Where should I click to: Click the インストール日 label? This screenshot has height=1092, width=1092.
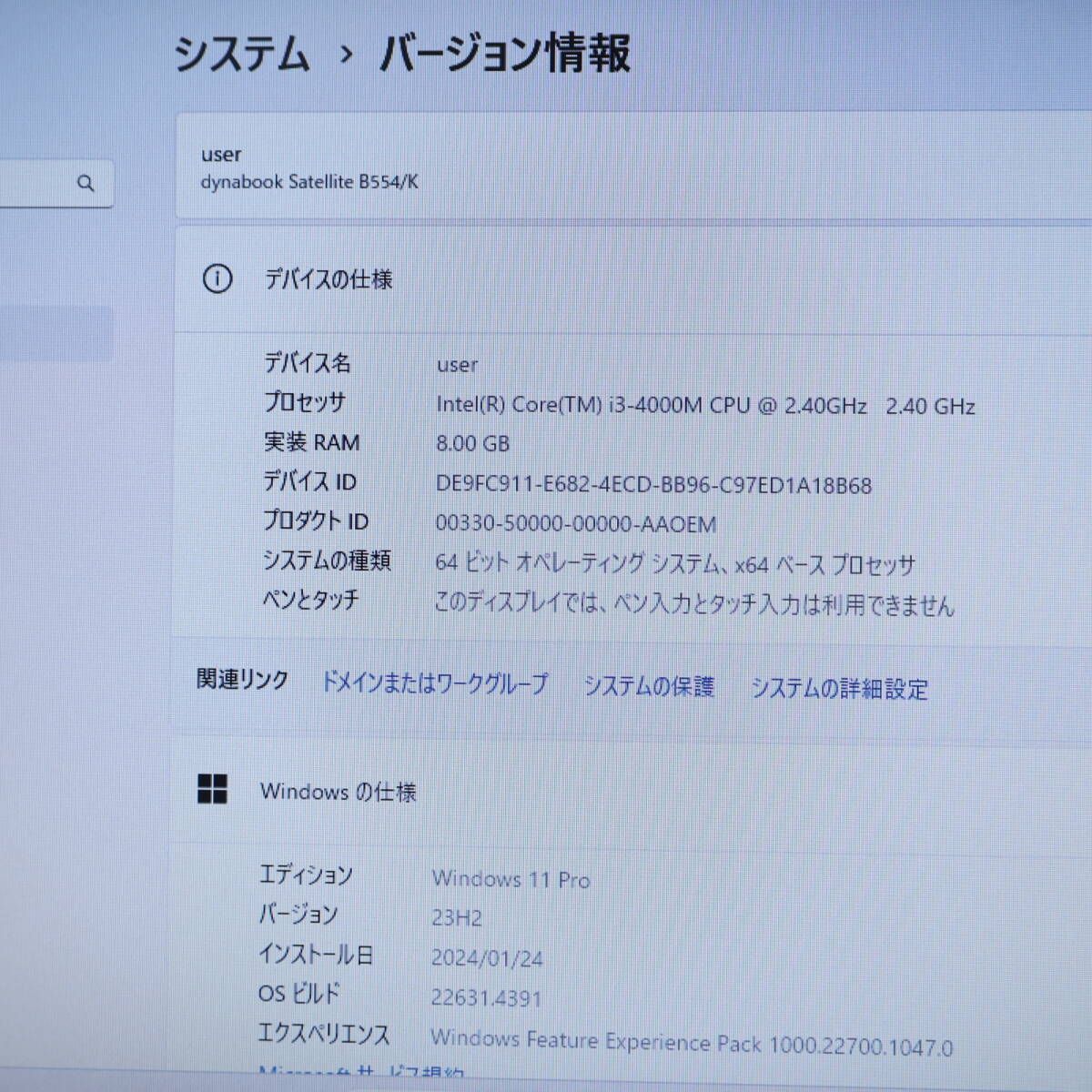coord(316,955)
